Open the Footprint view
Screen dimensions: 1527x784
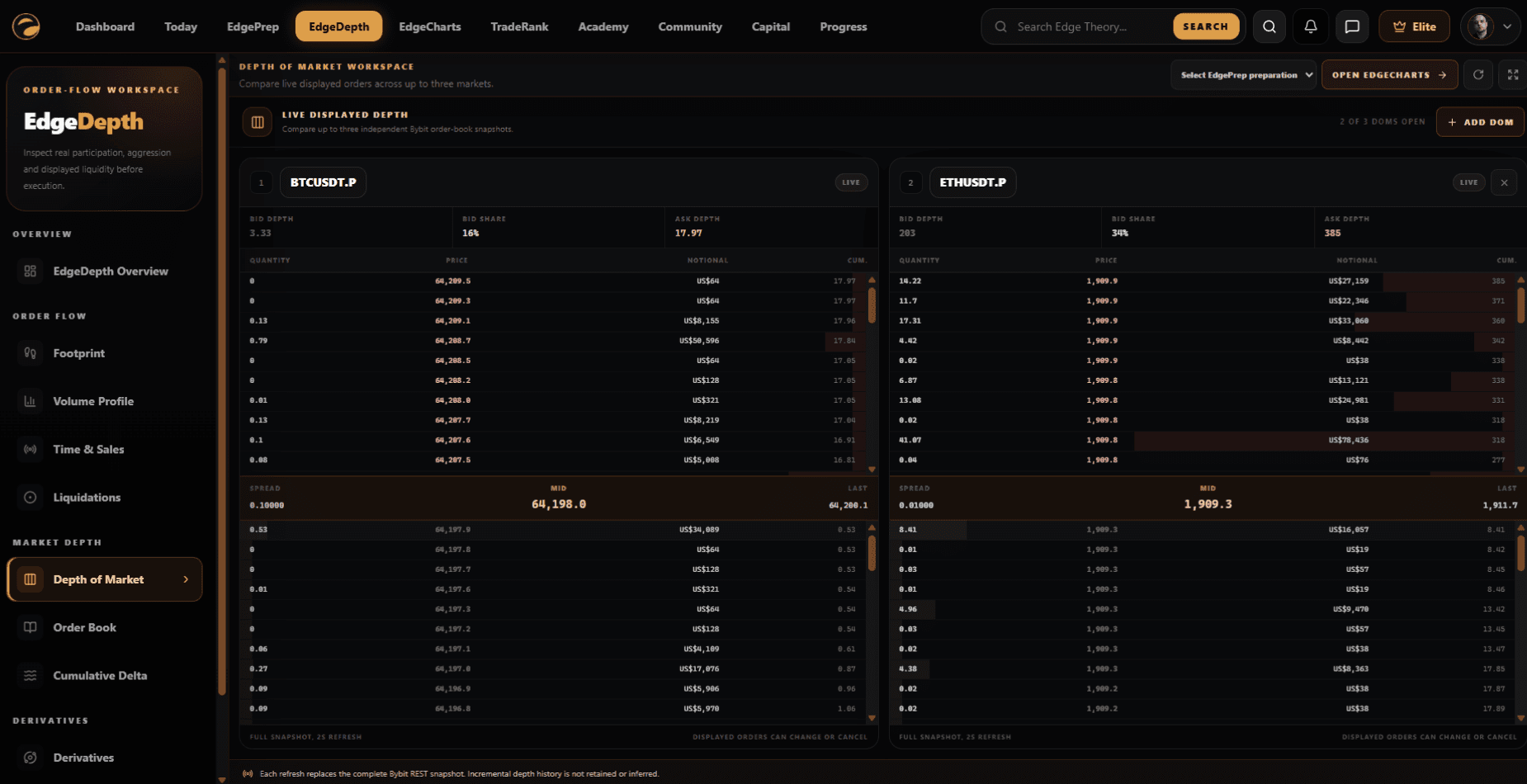[x=104, y=353]
